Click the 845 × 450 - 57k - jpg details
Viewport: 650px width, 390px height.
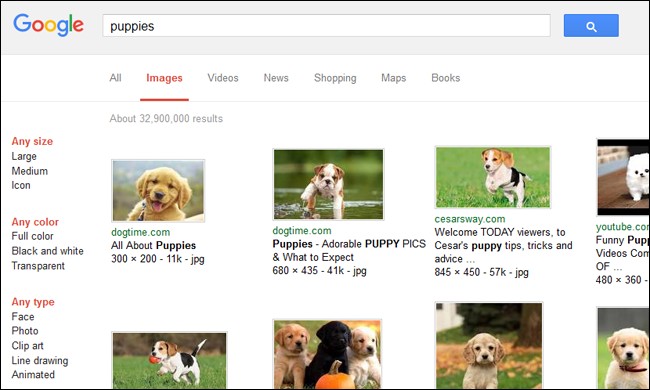[481, 272]
